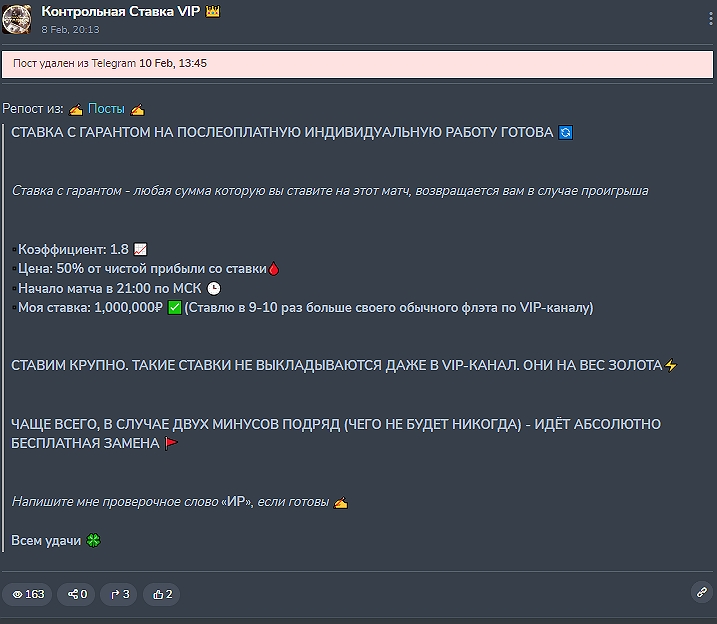
Task: Click the chart emoji next to Коэффициент
Action: [140, 250]
